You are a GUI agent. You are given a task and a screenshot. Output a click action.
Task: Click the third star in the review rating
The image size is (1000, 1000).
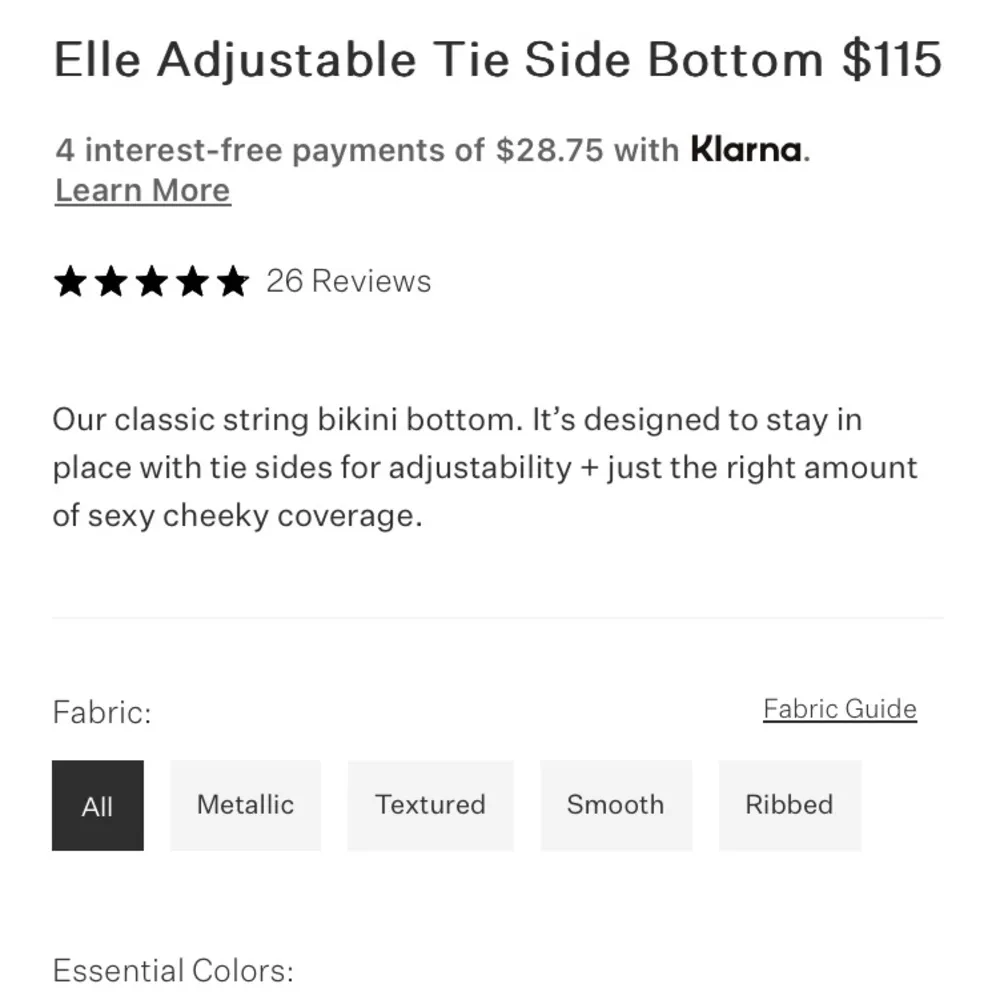click(150, 282)
